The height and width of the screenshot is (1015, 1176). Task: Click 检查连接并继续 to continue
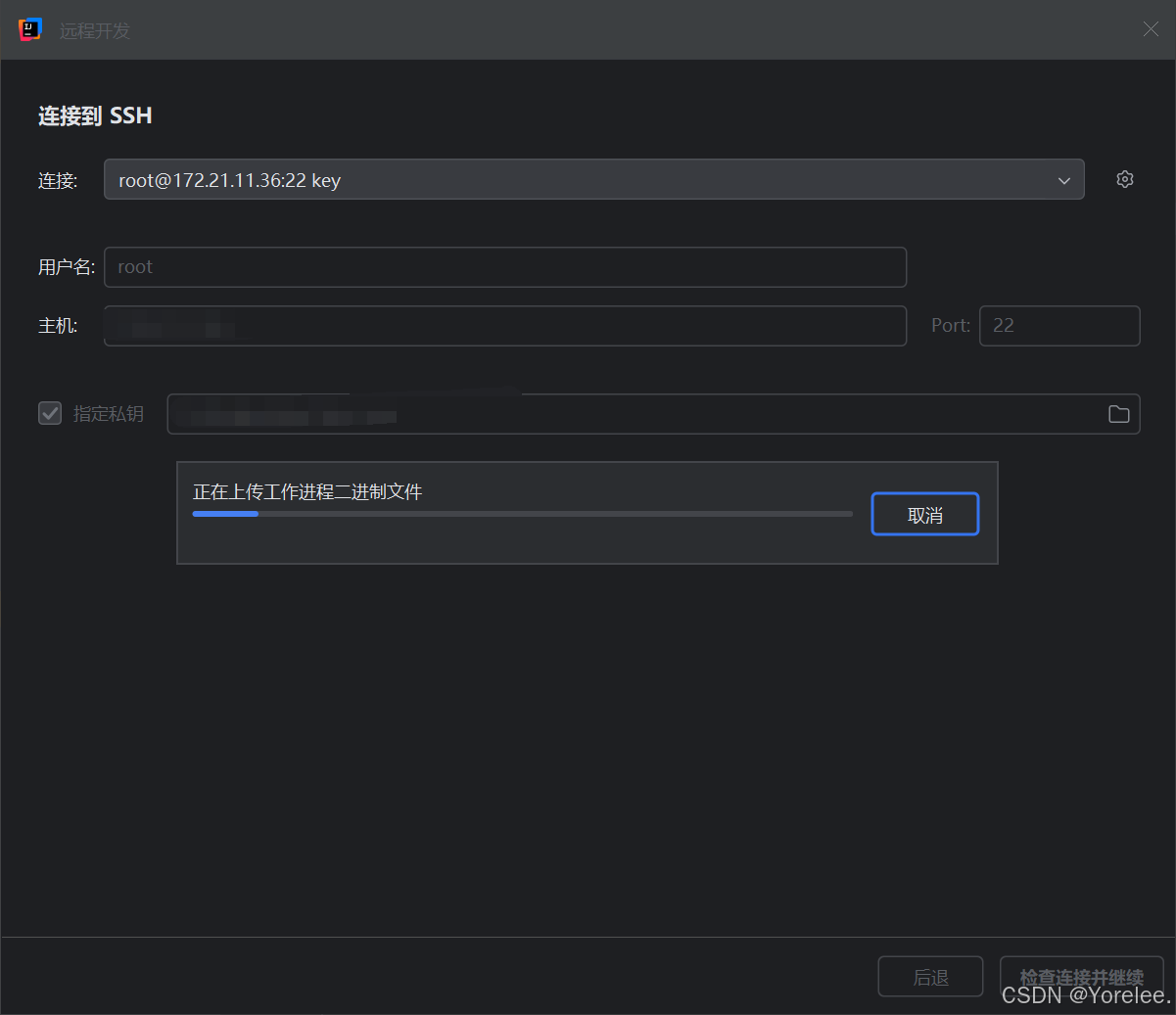[1082, 976]
